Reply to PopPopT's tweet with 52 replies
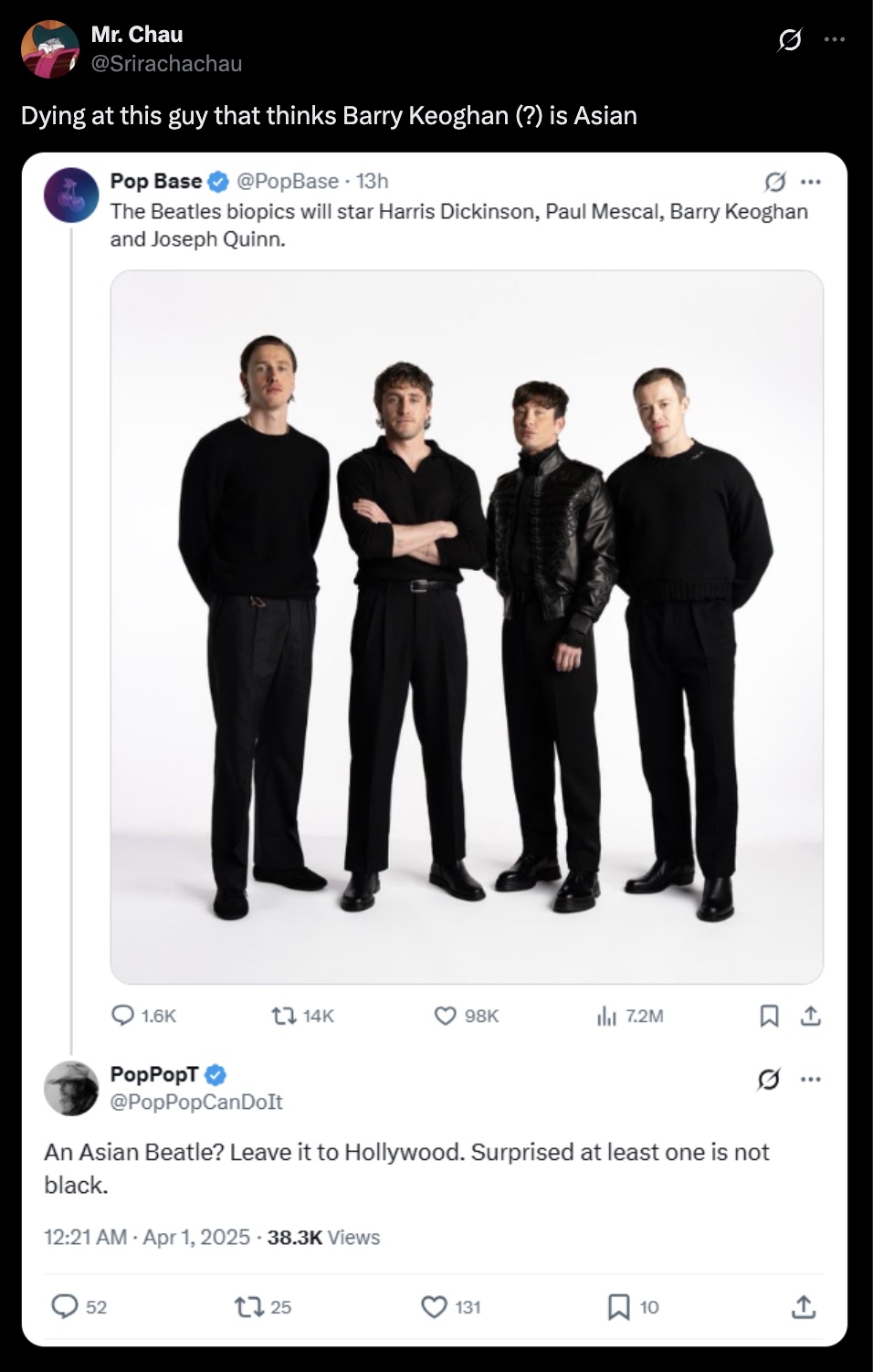The width and height of the screenshot is (873, 1372). click(x=64, y=1307)
